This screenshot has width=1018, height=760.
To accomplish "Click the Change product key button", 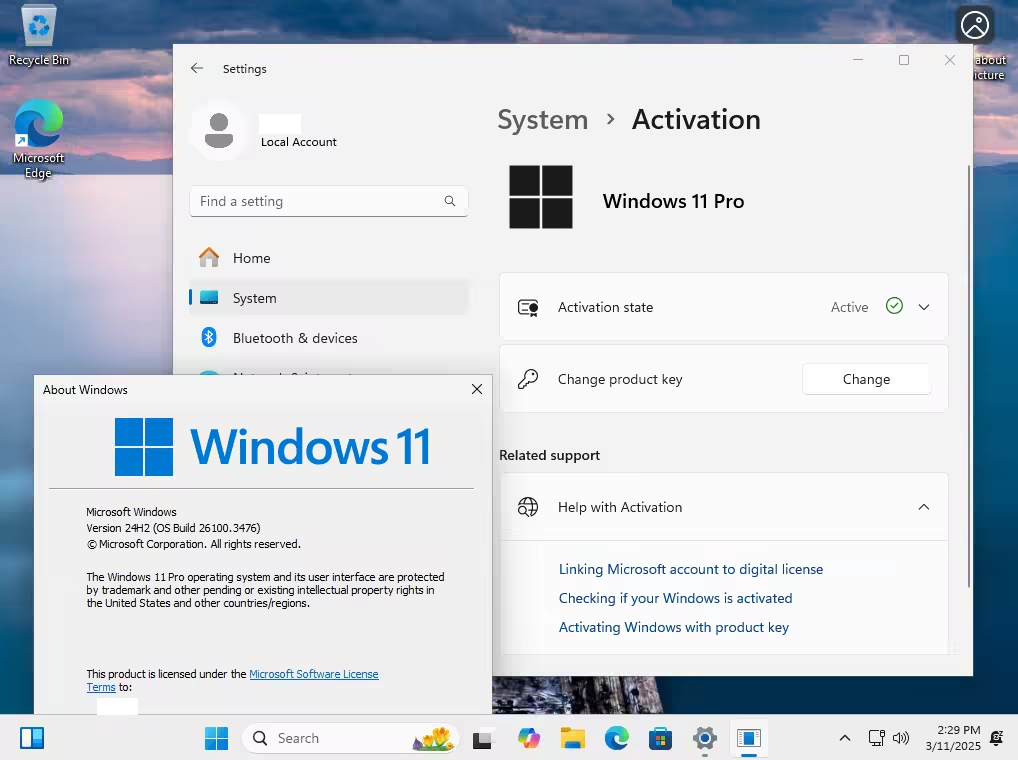I will click(866, 379).
